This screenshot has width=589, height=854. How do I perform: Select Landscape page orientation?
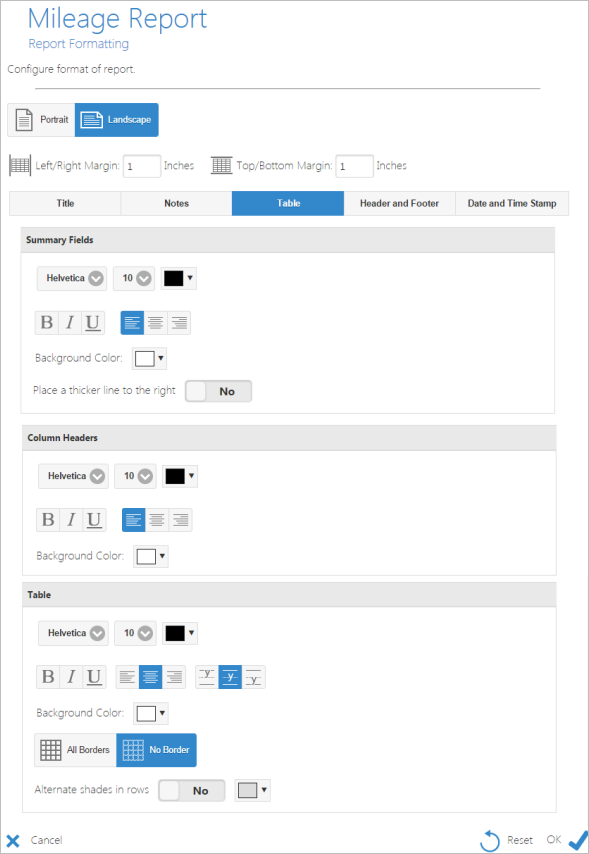tap(117, 120)
